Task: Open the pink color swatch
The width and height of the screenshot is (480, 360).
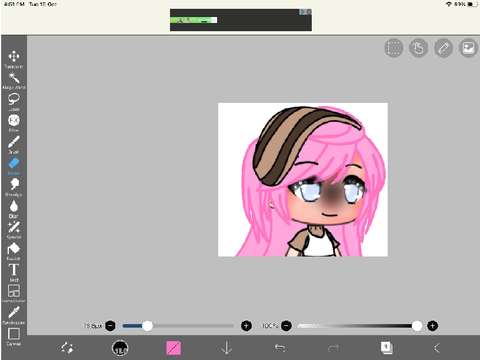Action: tap(173, 348)
